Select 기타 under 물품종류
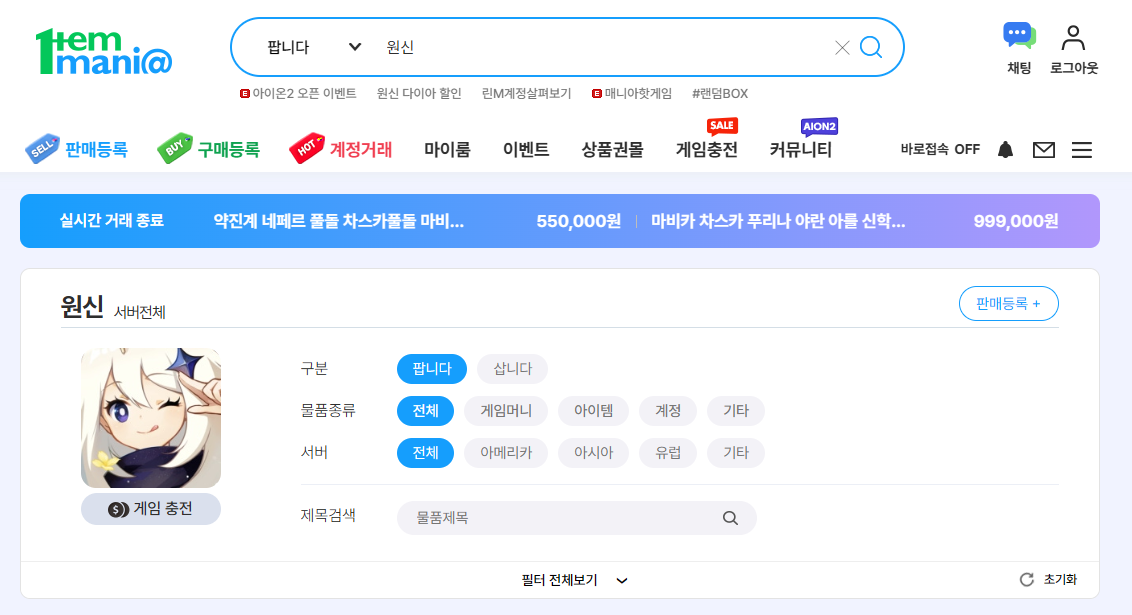This screenshot has width=1132, height=615. [x=736, y=411]
